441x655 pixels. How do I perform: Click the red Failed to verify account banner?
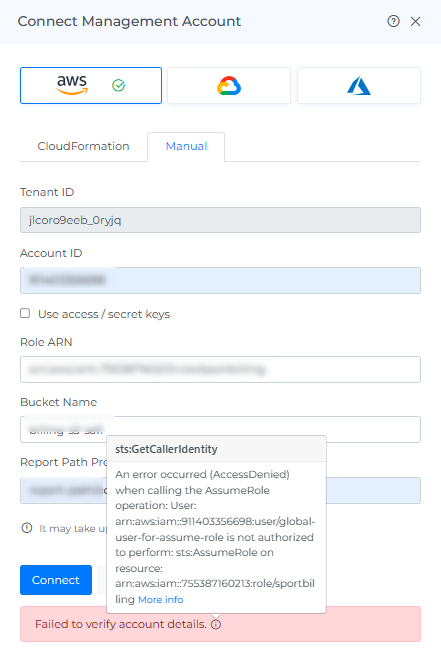(220, 624)
